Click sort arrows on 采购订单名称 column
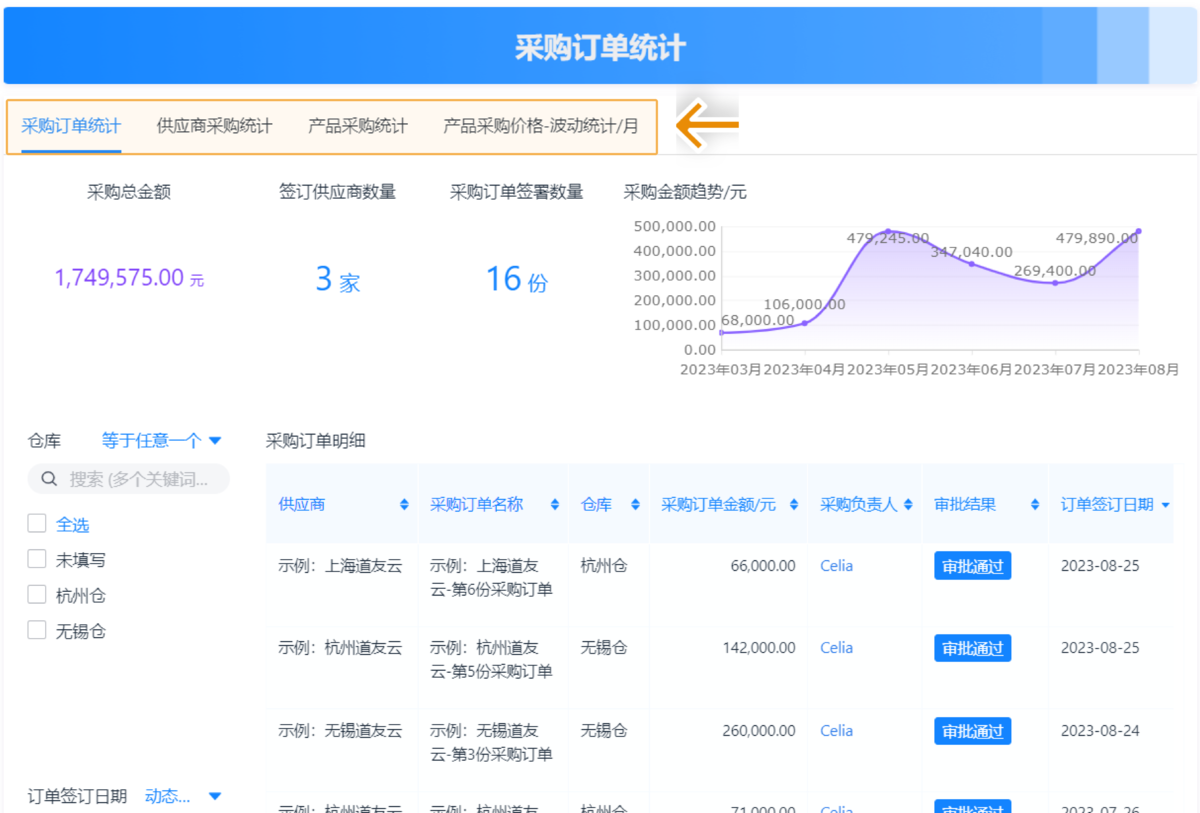The image size is (1200, 813). pos(555,505)
